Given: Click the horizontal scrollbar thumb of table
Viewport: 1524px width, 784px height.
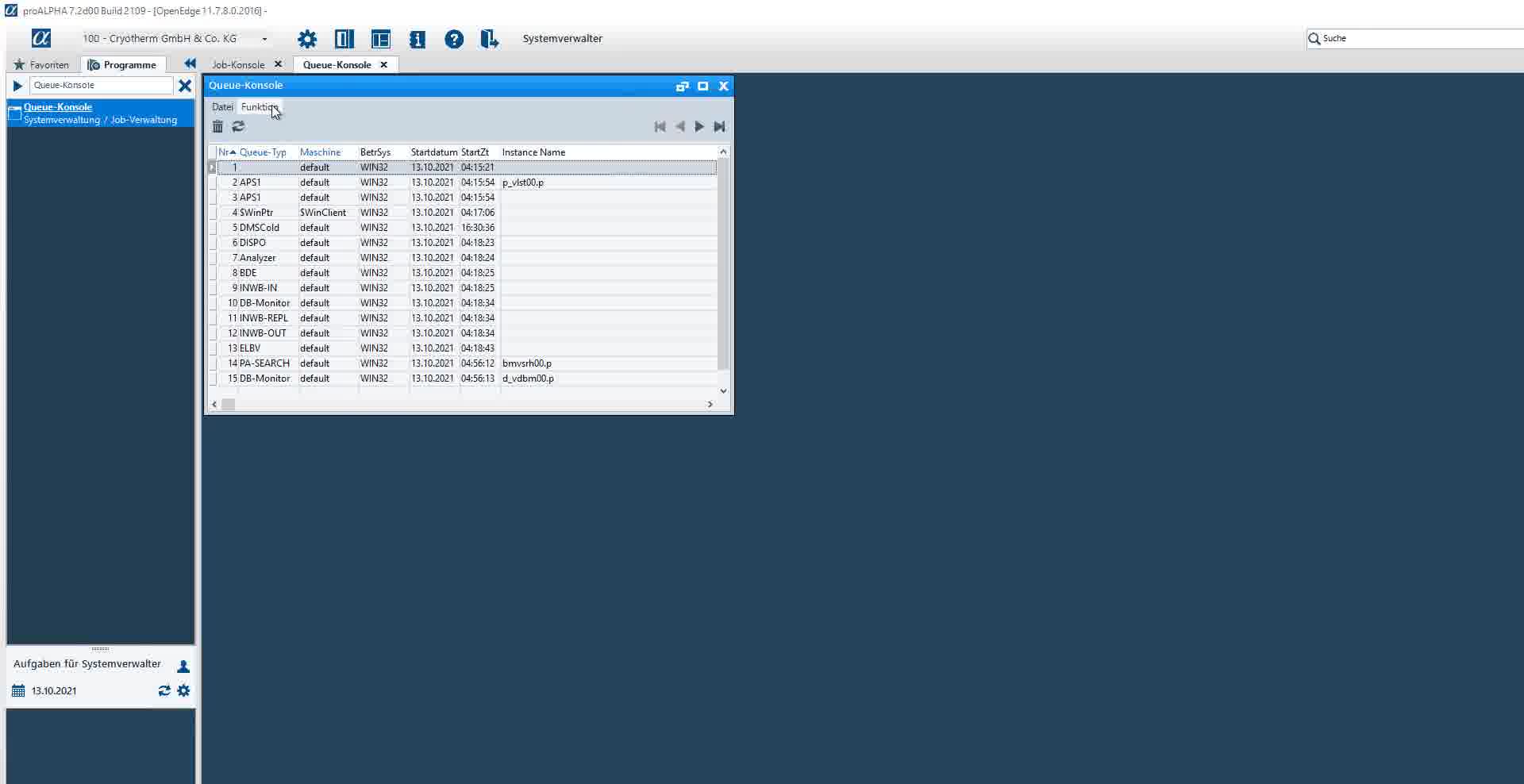Looking at the screenshot, I should (229, 404).
